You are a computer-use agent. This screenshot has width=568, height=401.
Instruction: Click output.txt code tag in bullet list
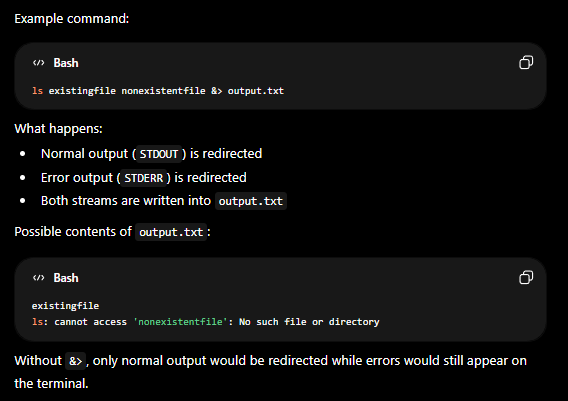tap(251, 201)
